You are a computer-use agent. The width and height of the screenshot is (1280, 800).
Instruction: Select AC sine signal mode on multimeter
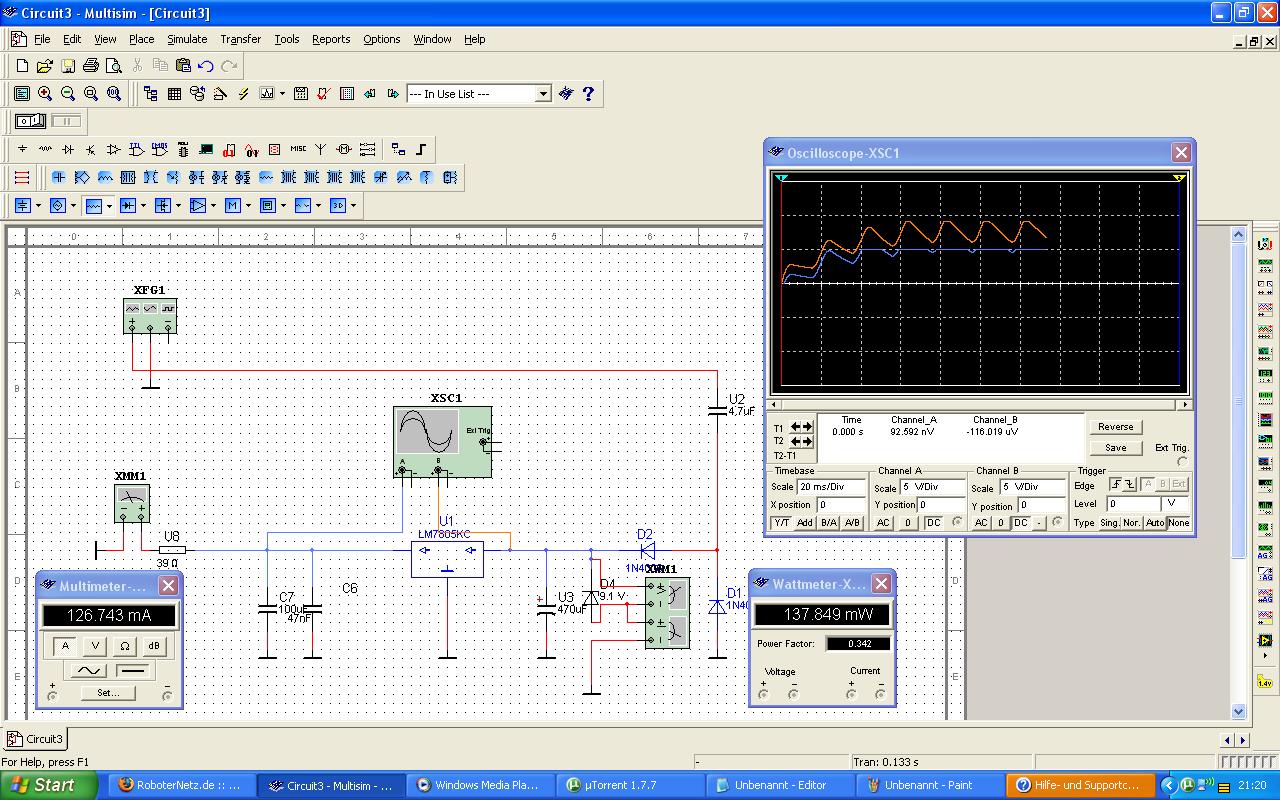88,670
